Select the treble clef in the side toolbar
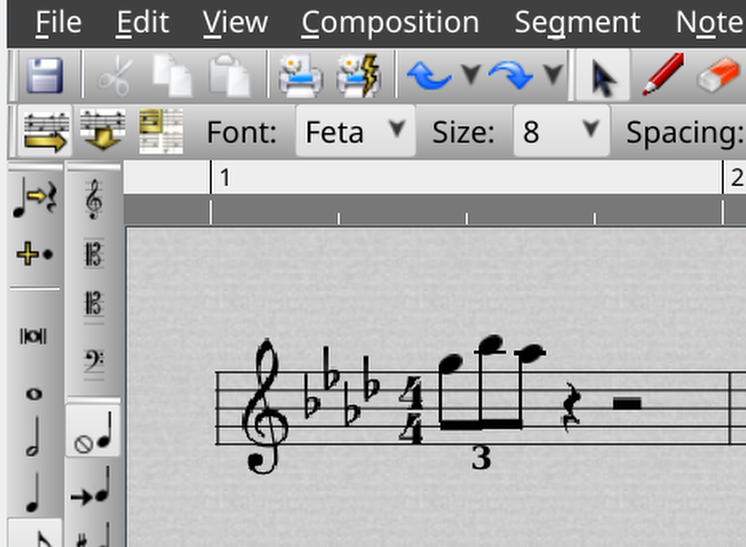This screenshot has height=547, width=746. click(x=94, y=200)
